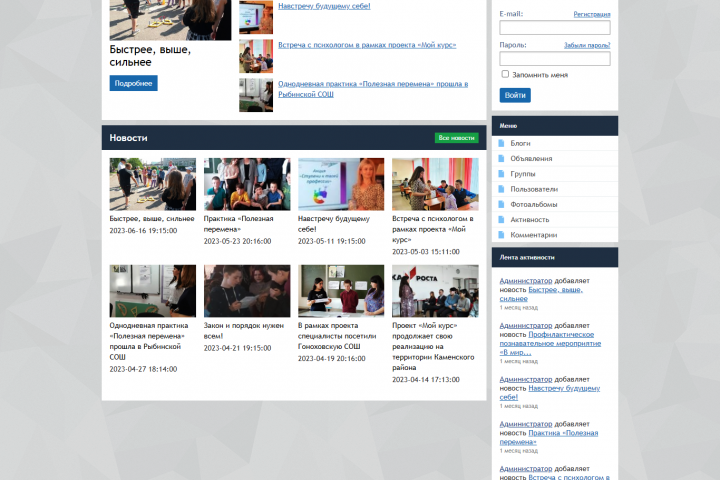Open the Пользователи menu item

(555, 189)
